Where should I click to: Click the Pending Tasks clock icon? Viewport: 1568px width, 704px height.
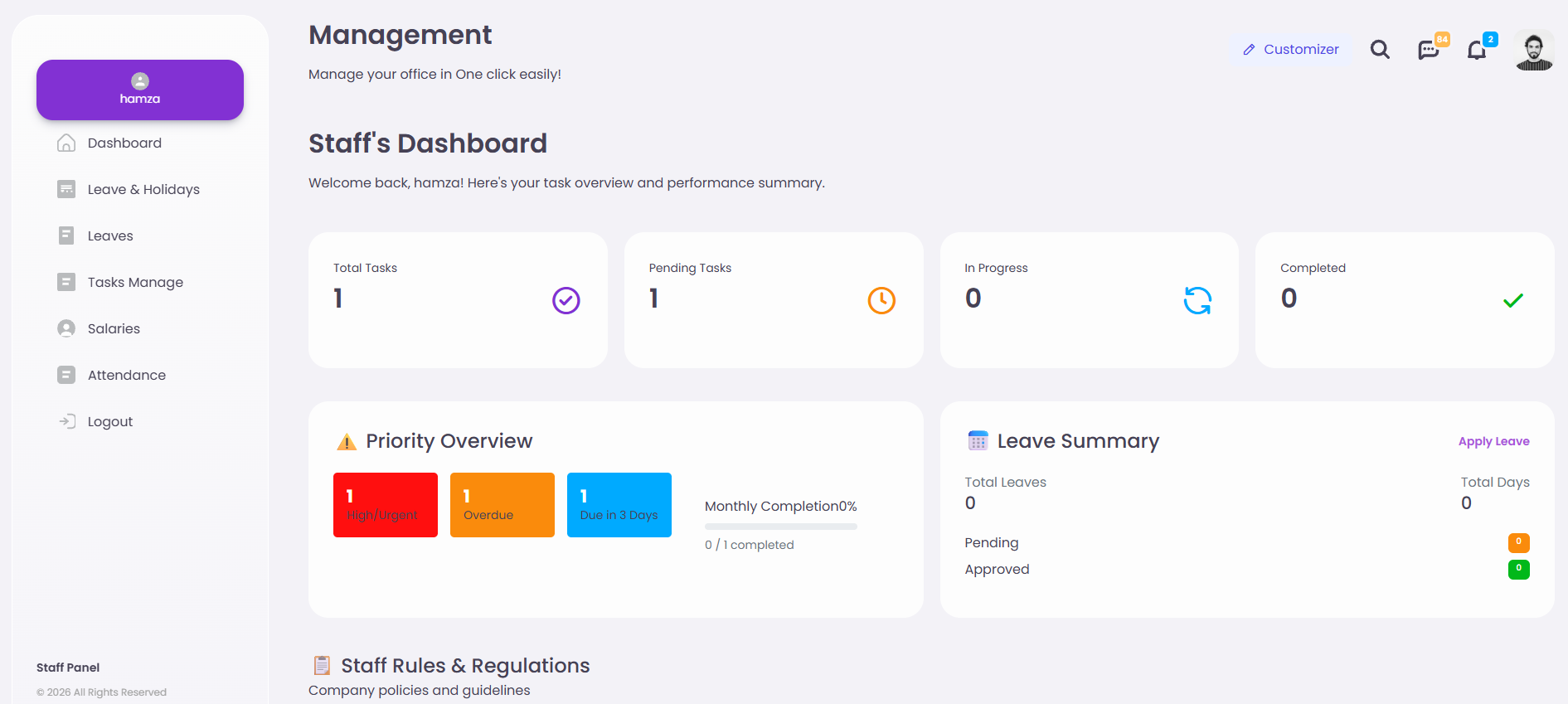point(881,300)
